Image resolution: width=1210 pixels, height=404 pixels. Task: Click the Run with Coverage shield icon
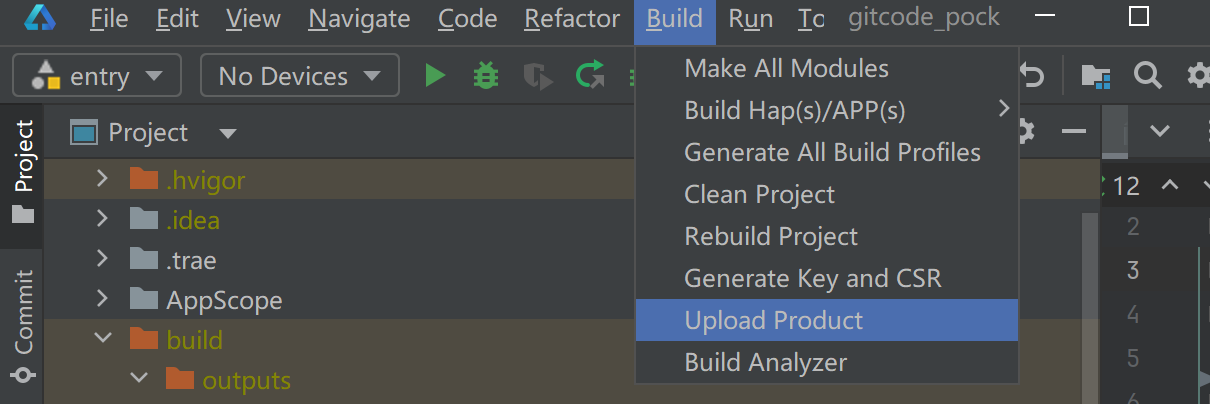pyautogui.click(x=538, y=76)
